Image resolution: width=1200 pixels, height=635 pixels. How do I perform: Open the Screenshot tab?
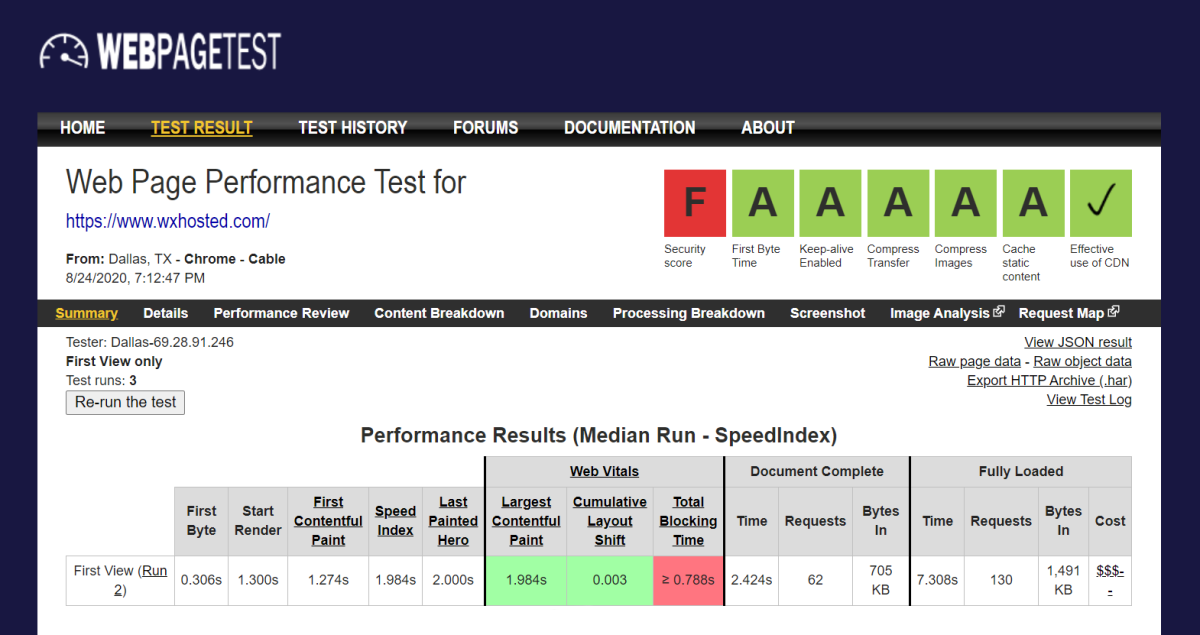pyautogui.click(x=828, y=313)
